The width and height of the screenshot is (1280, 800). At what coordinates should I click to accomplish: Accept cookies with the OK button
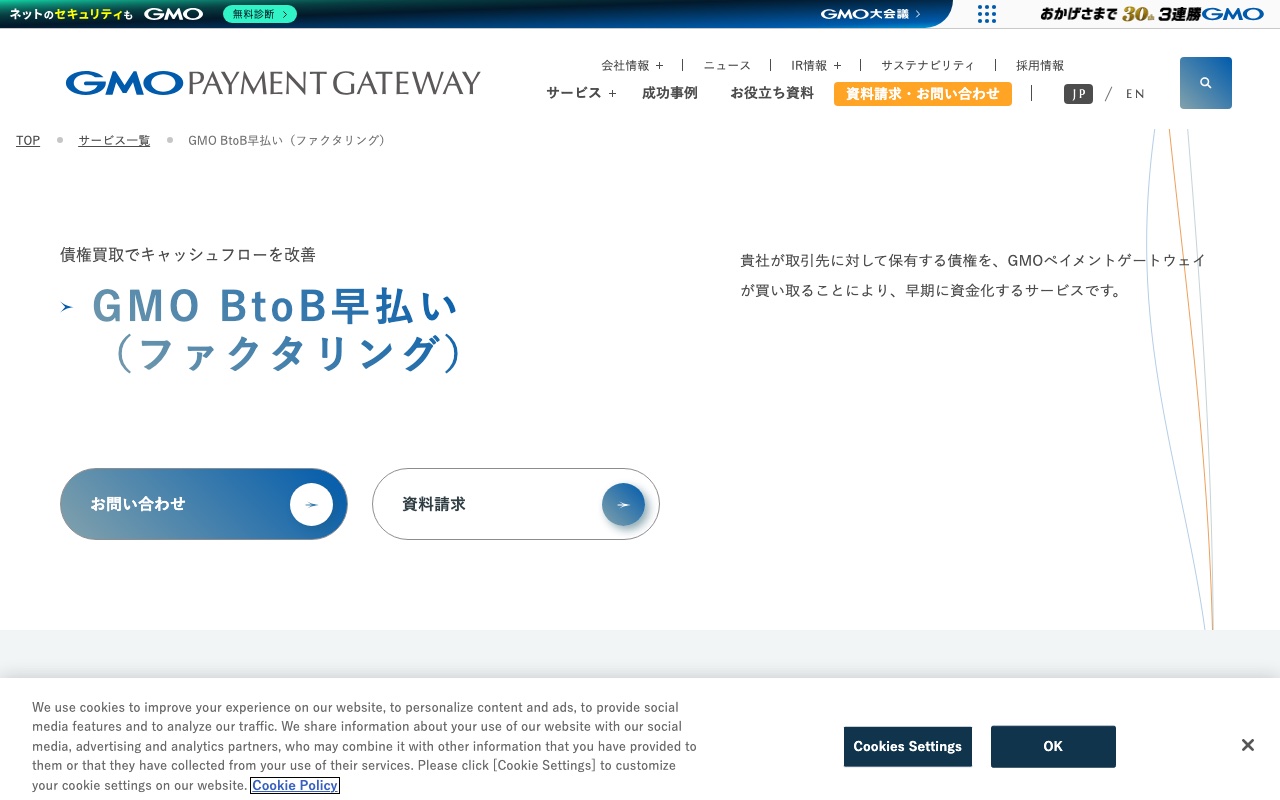tap(1052, 746)
